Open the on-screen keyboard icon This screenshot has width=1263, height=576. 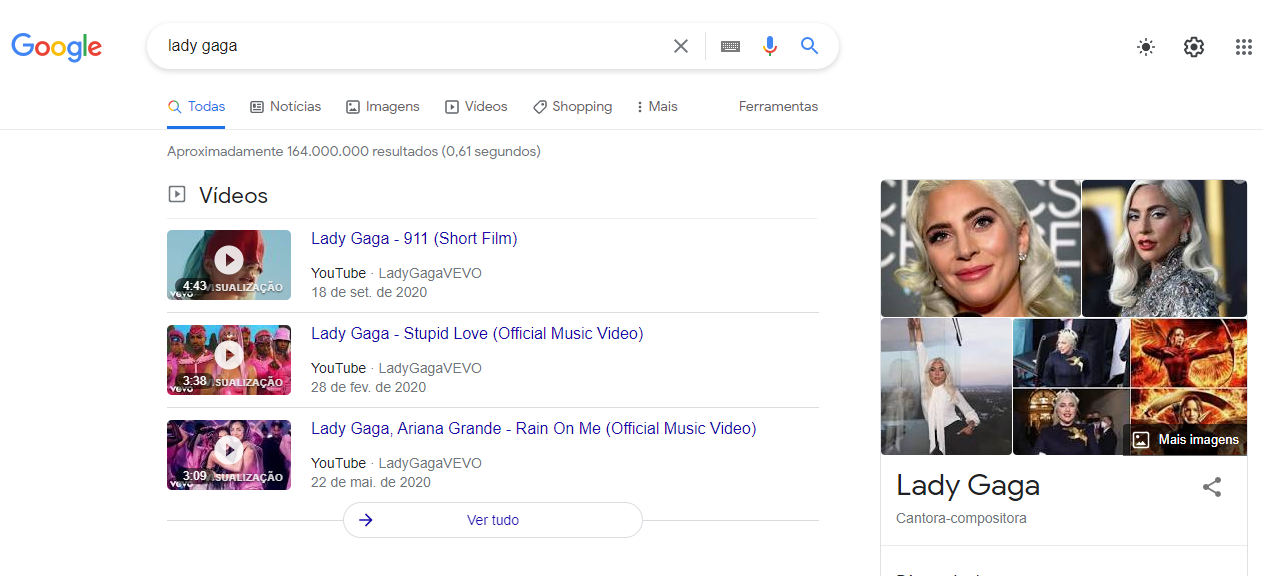(730, 46)
